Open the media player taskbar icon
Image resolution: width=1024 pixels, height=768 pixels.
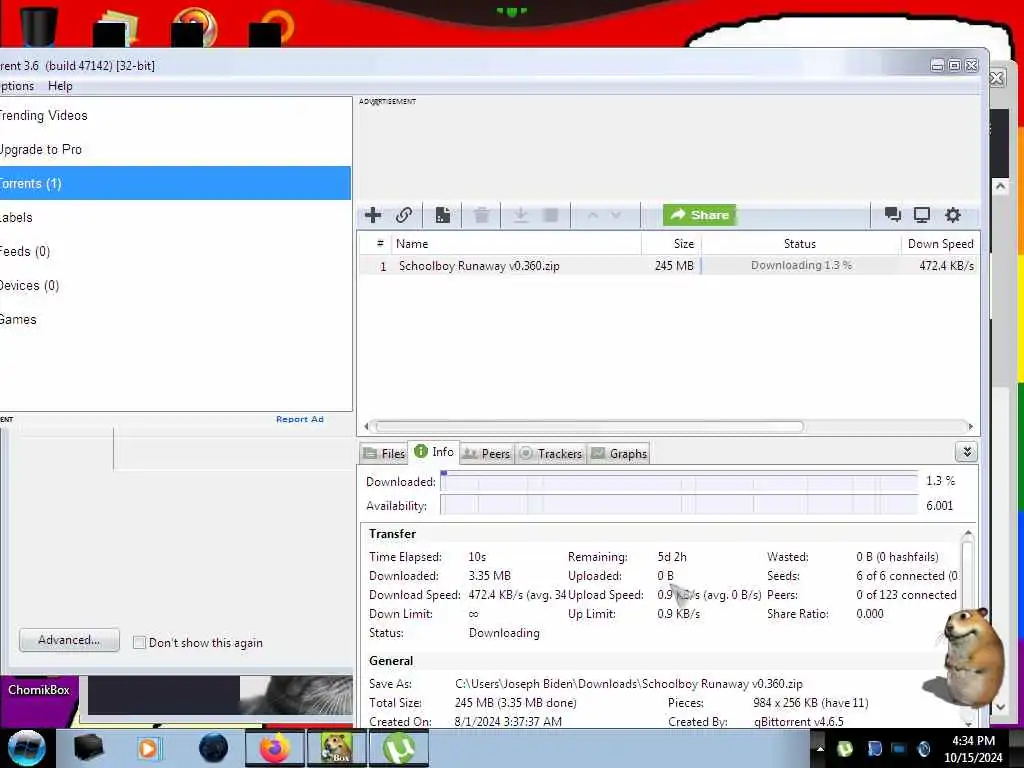[148, 748]
